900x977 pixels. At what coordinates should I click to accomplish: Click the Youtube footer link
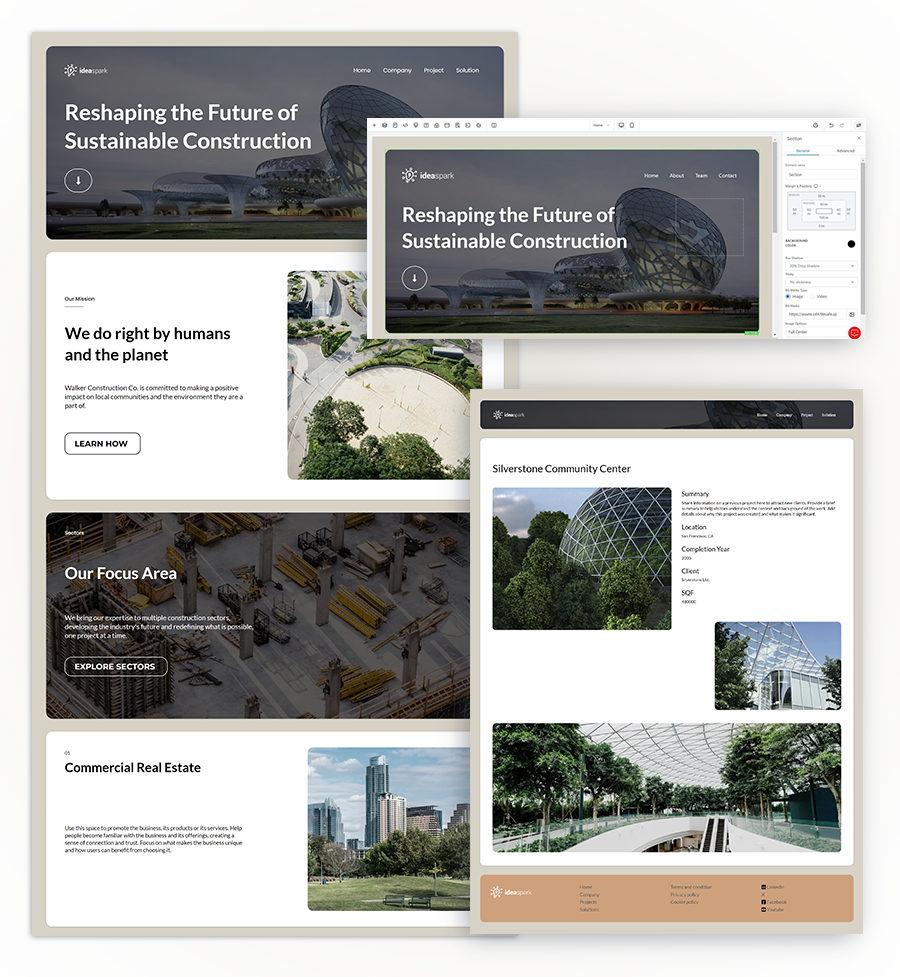(x=773, y=910)
